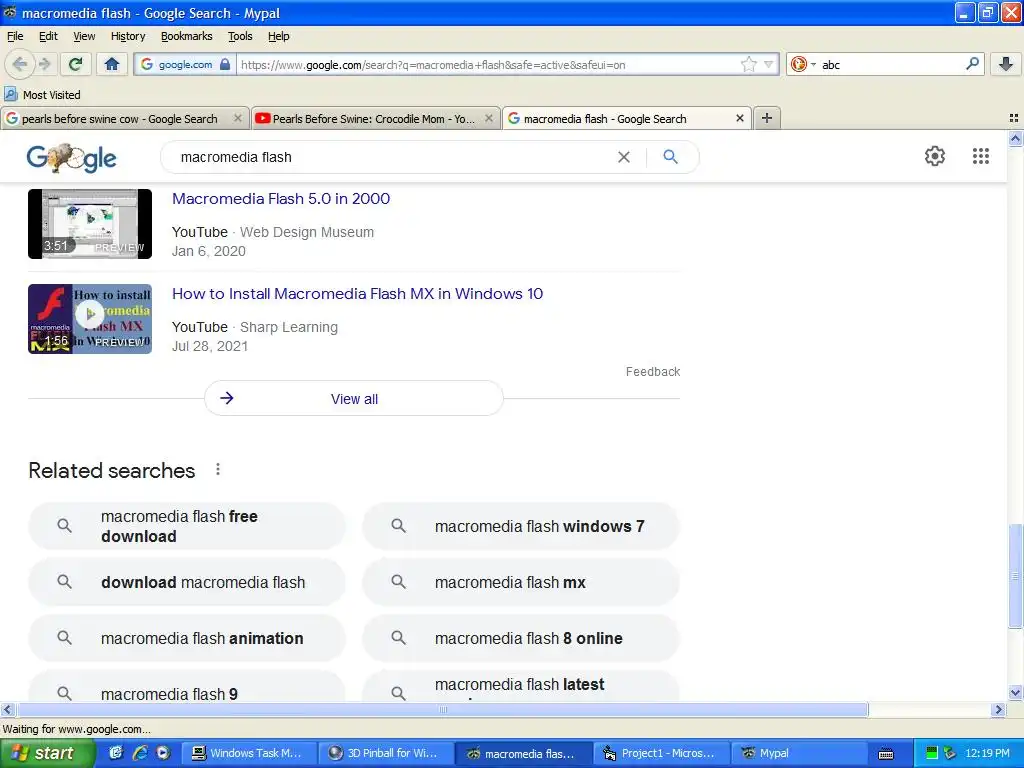Click the blue Google search magnifier button
Viewport: 1024px width, 768px height.
(670, 157)
